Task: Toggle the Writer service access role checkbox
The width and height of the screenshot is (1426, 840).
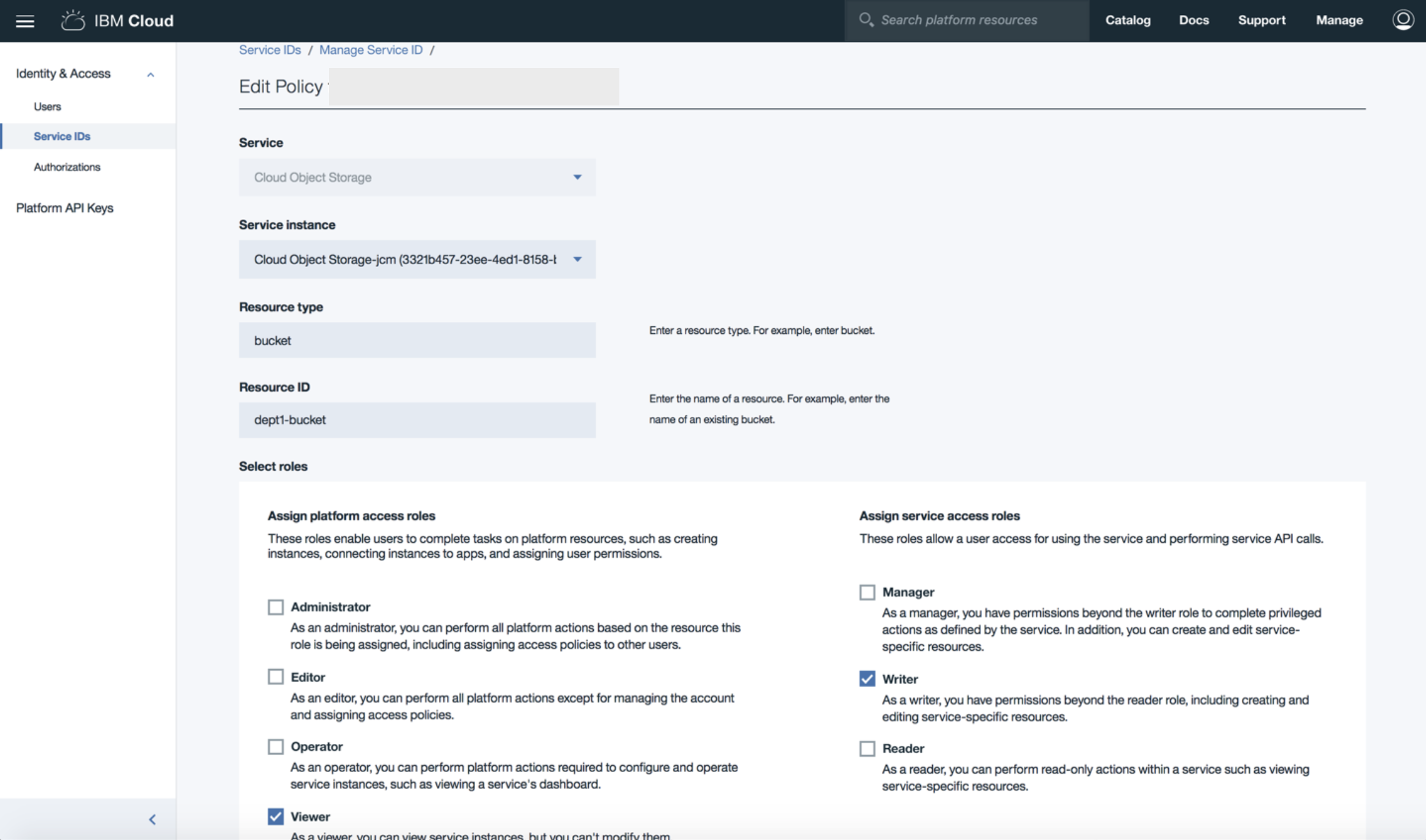Action: click(x=867, y=679)
